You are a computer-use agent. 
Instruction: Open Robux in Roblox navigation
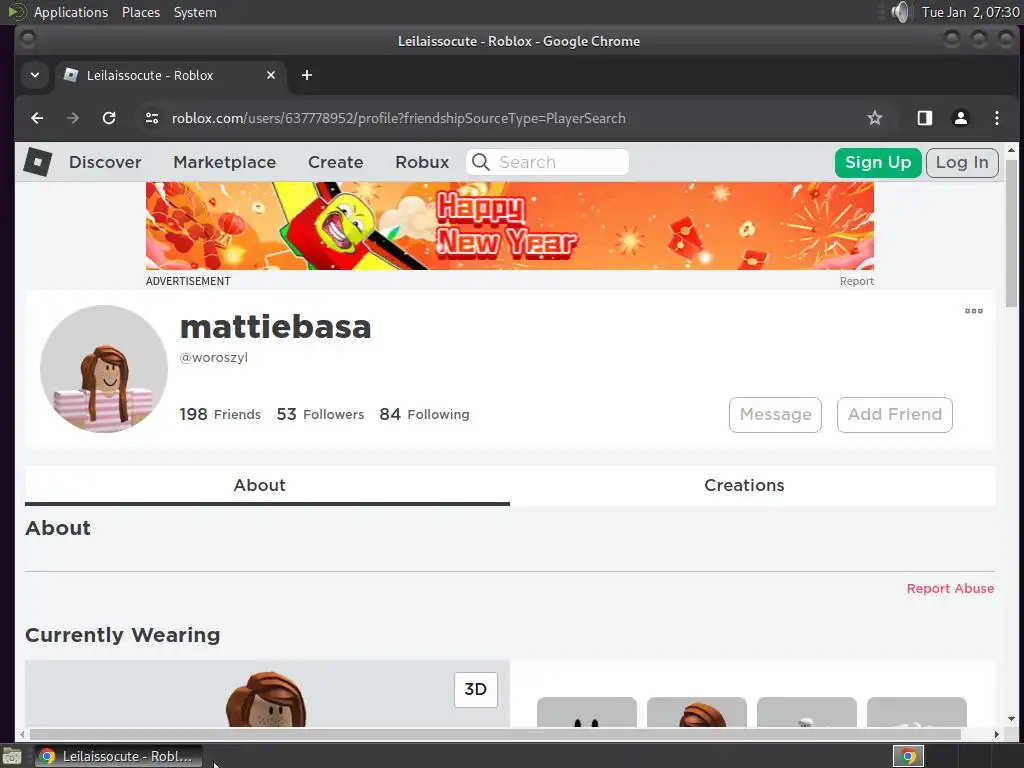click(x=422, y=162)
